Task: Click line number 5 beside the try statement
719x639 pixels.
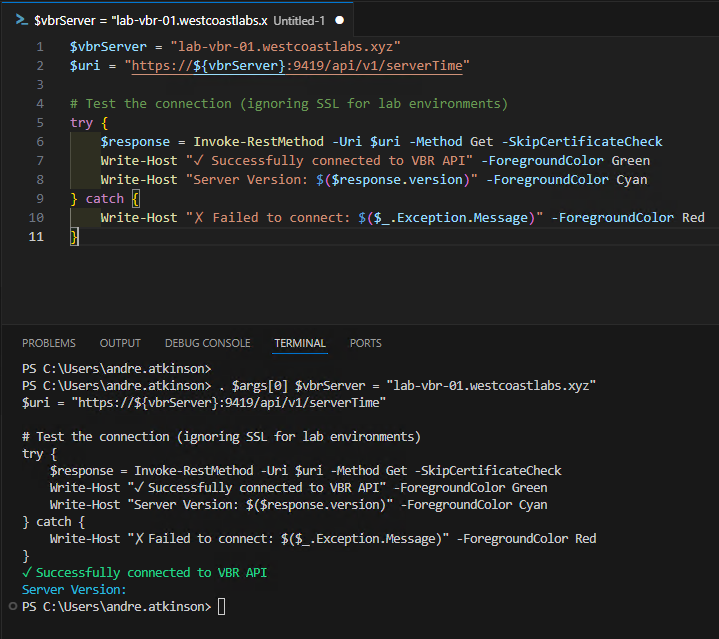Action: 39,123
